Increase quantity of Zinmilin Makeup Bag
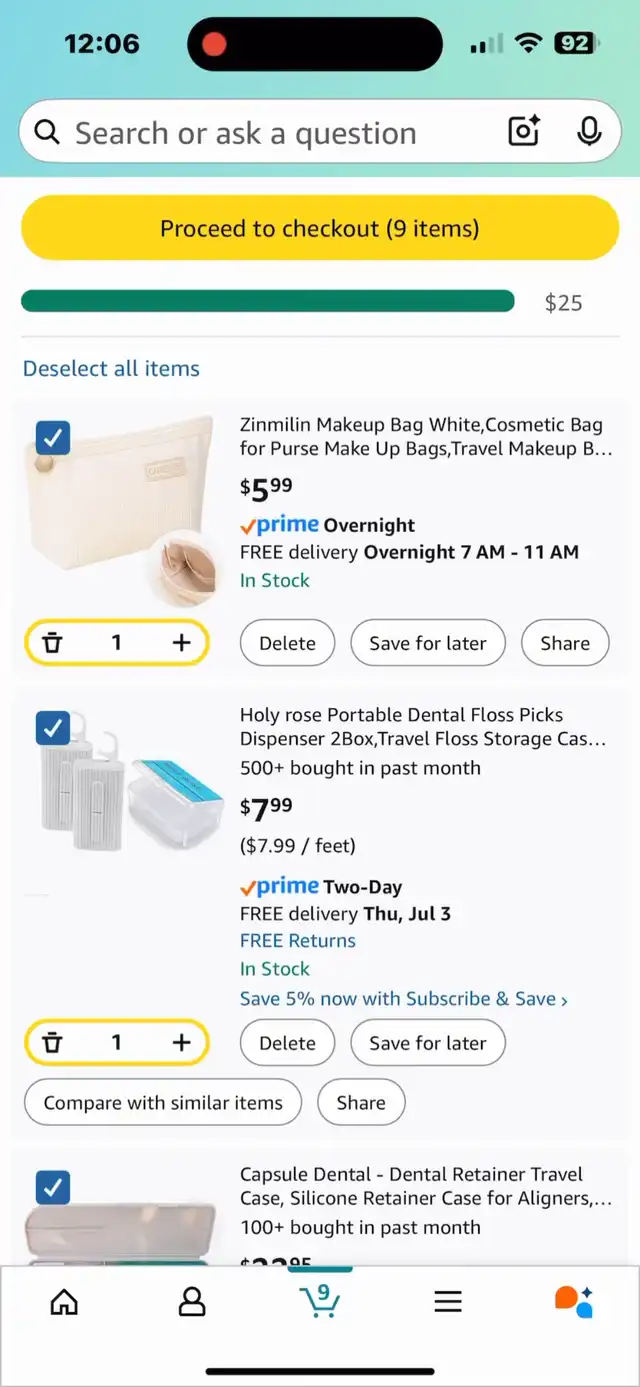This screenshot has width=640, height=1387. pos(181,643)
